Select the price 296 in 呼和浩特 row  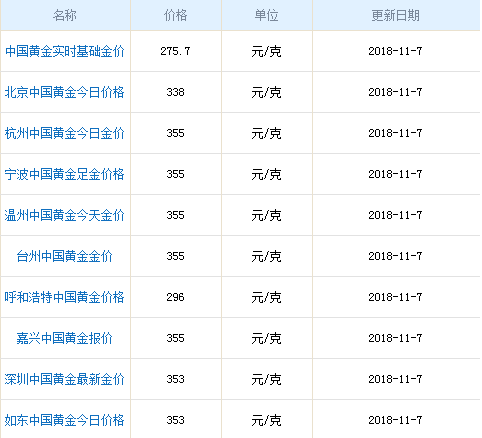175,297
